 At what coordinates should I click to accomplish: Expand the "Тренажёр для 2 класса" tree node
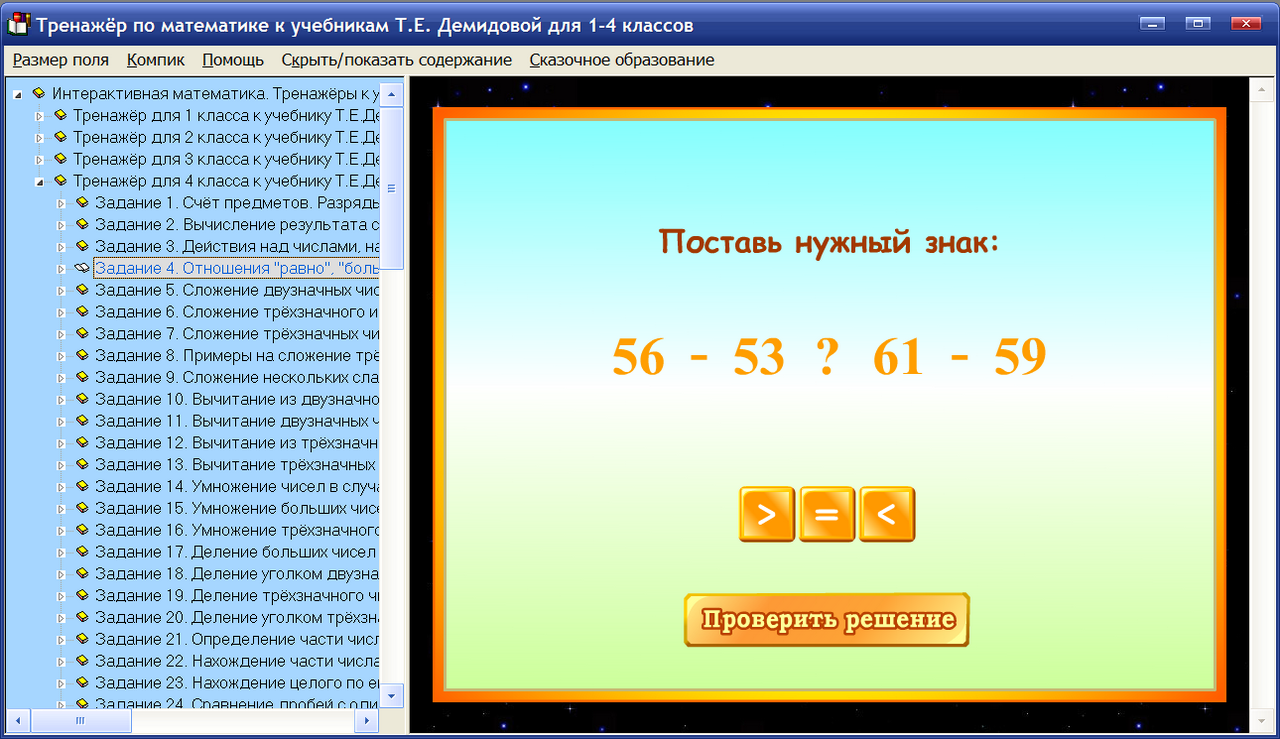click(38, 137)
